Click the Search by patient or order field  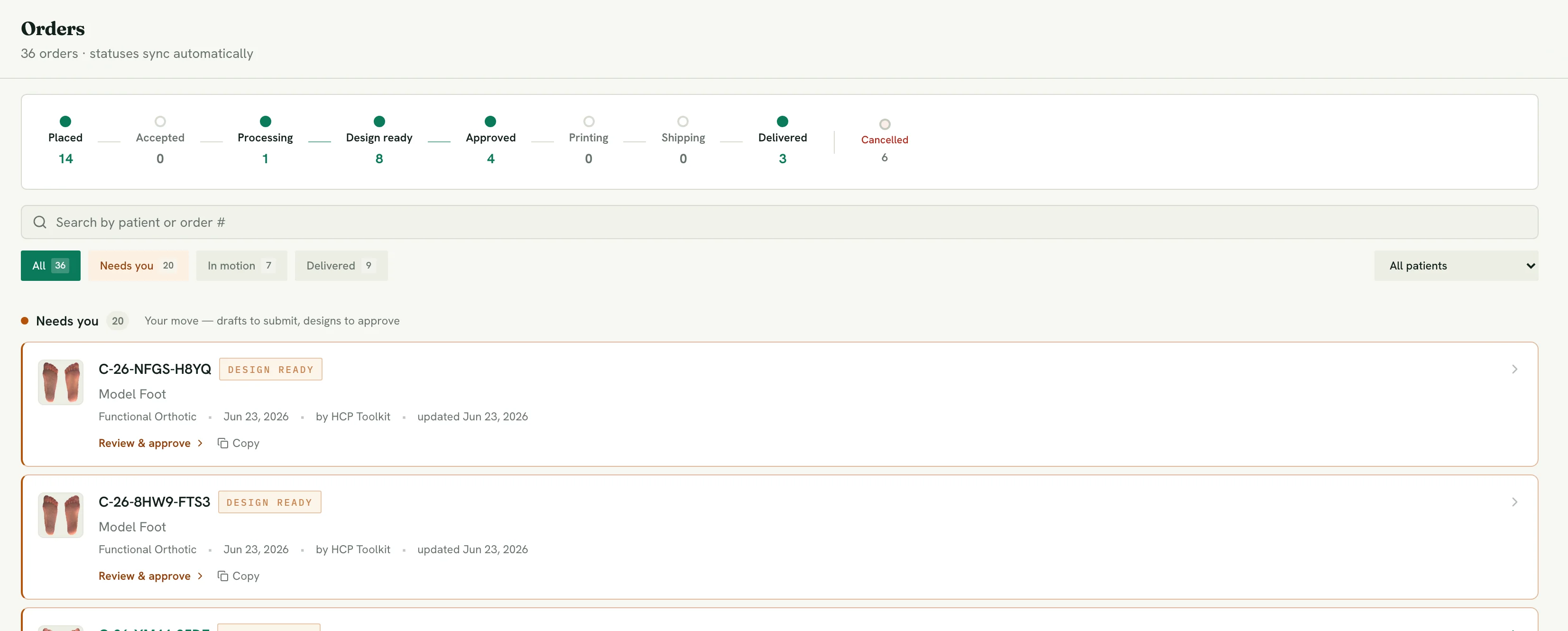point(779,223)
